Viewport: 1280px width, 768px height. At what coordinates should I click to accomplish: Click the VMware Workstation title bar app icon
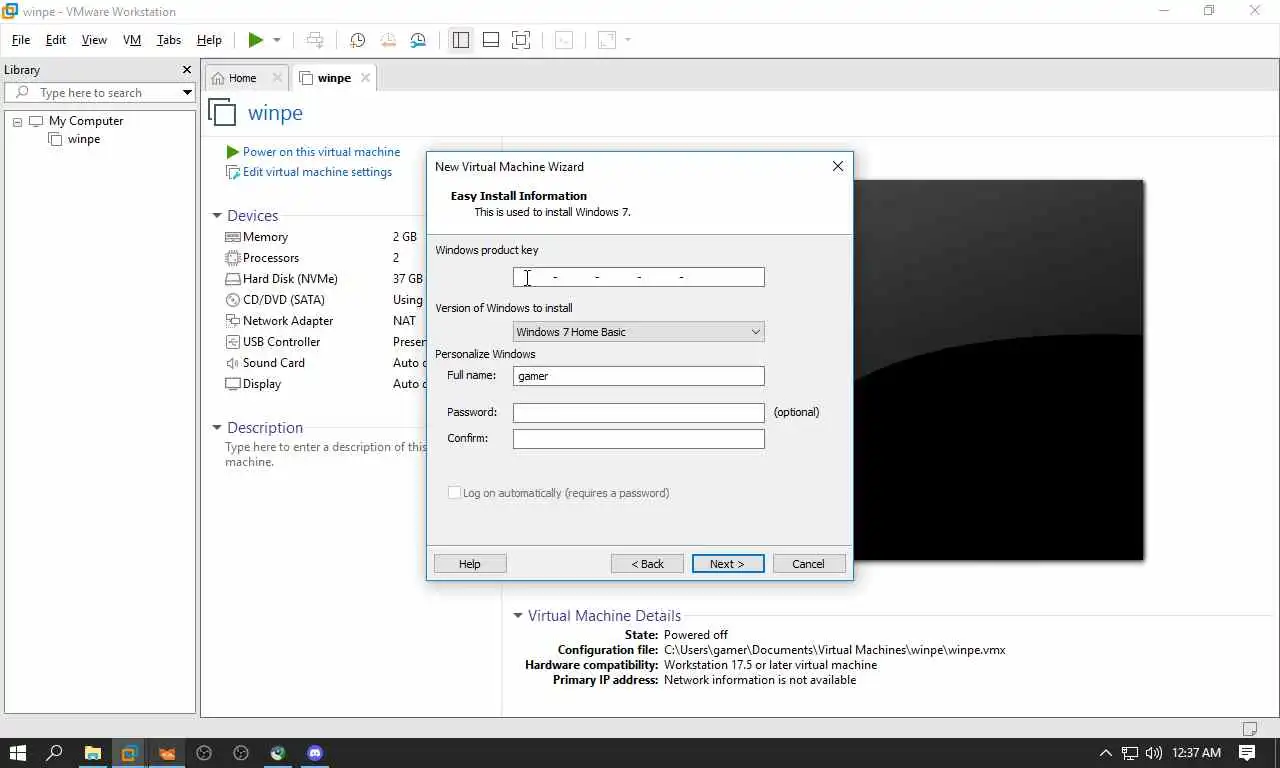tap(10, 11)
